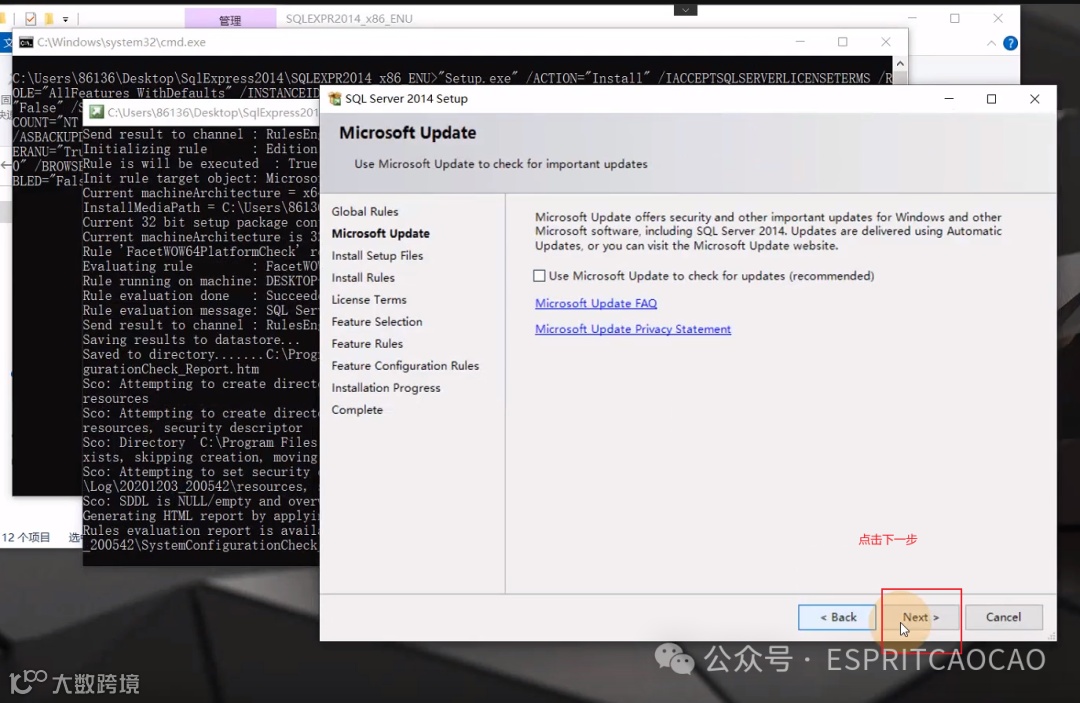Select Global Rules step in sidebar
The height and width of the screenshot is (703, 1080).
[x=365, y=211]
